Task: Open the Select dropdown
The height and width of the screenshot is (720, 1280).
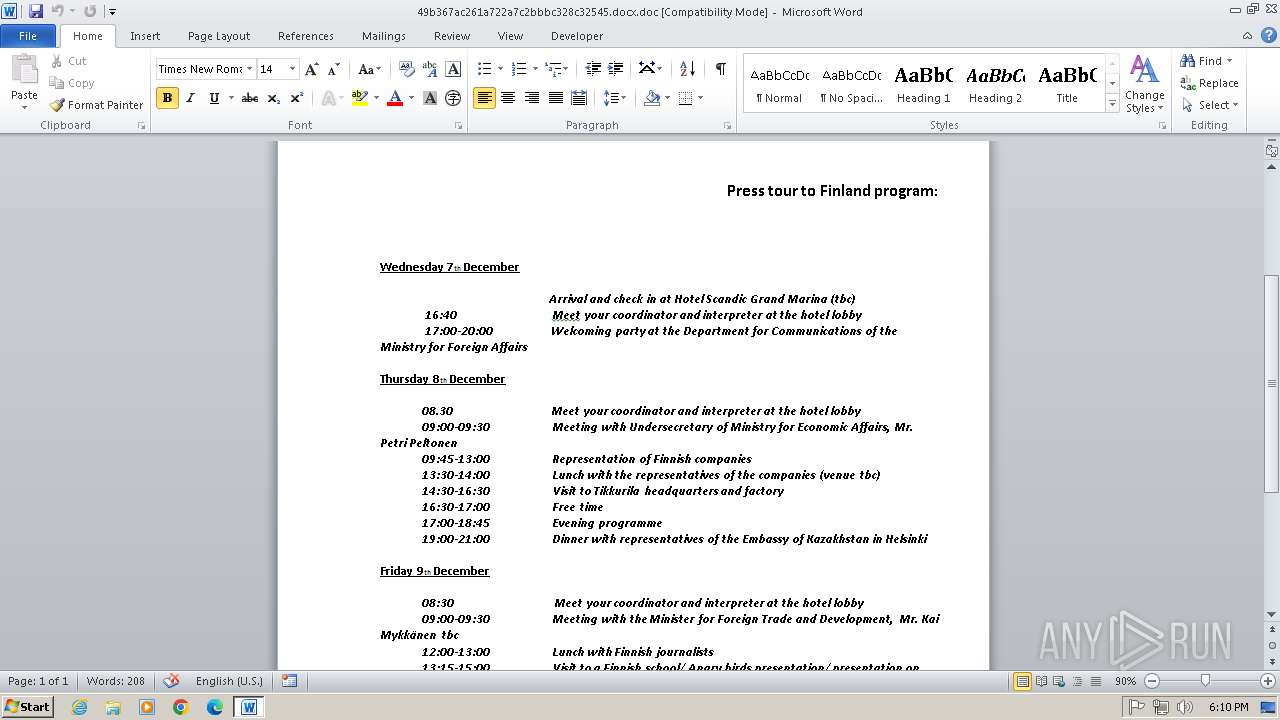Action: 1209,105
